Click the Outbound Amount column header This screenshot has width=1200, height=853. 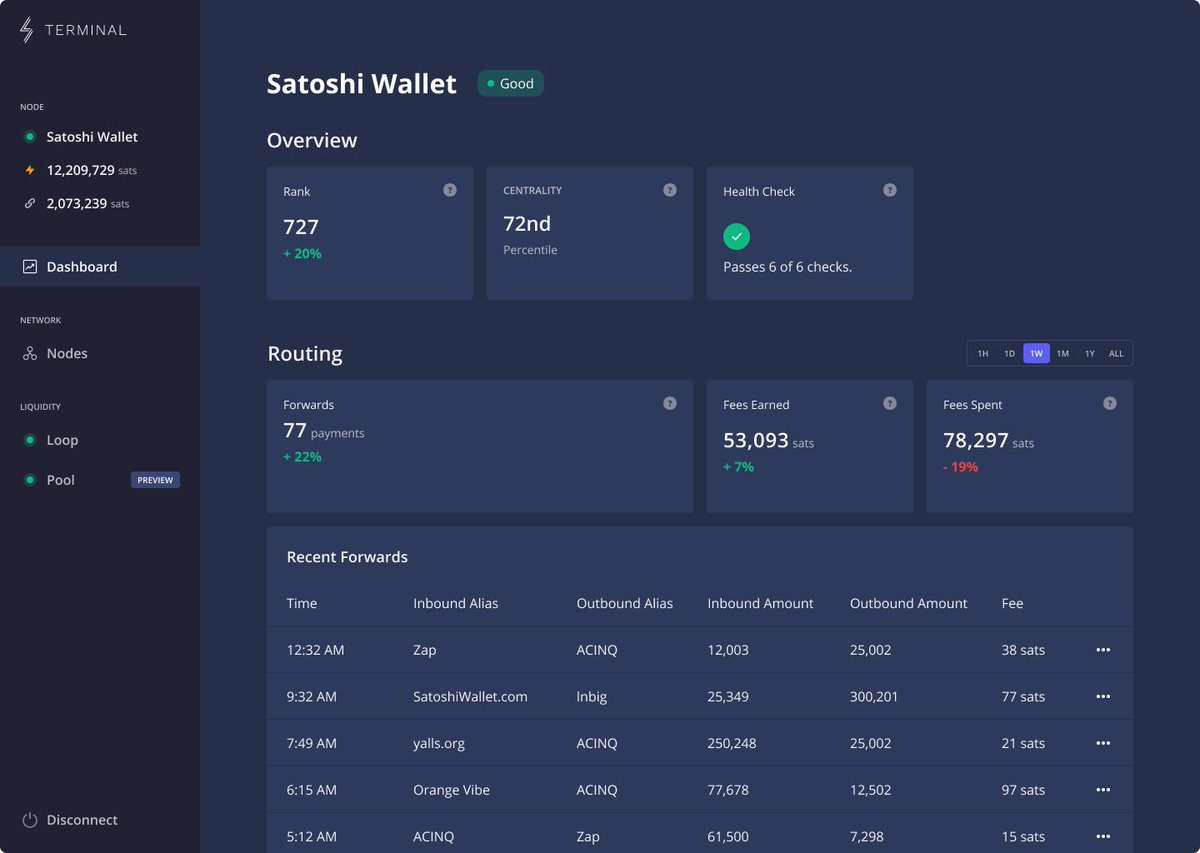(x=909, y=604)
